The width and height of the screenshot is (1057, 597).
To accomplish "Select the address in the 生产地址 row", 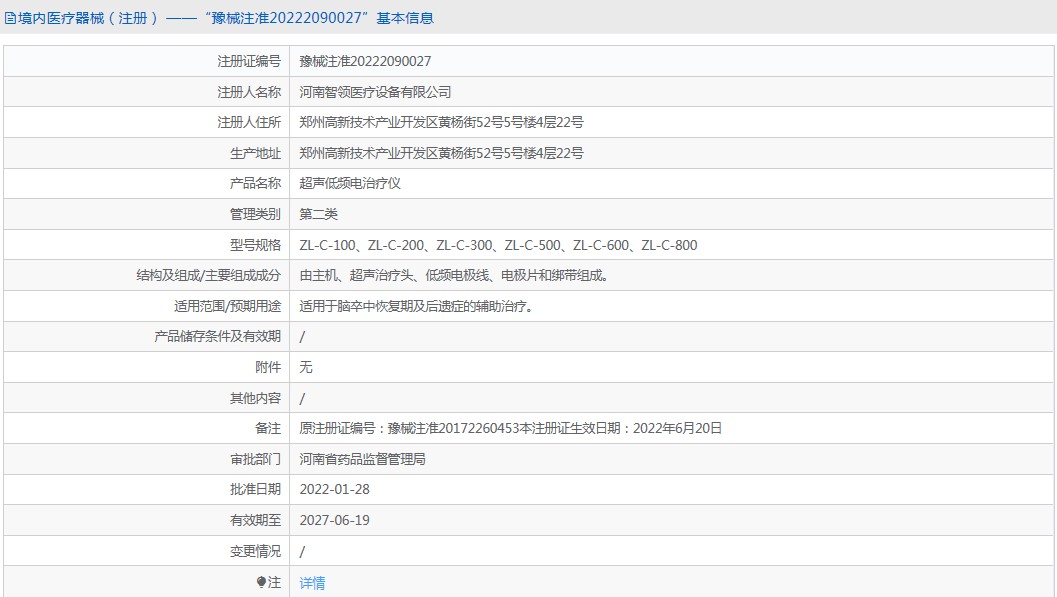I will tap(442, 153).
